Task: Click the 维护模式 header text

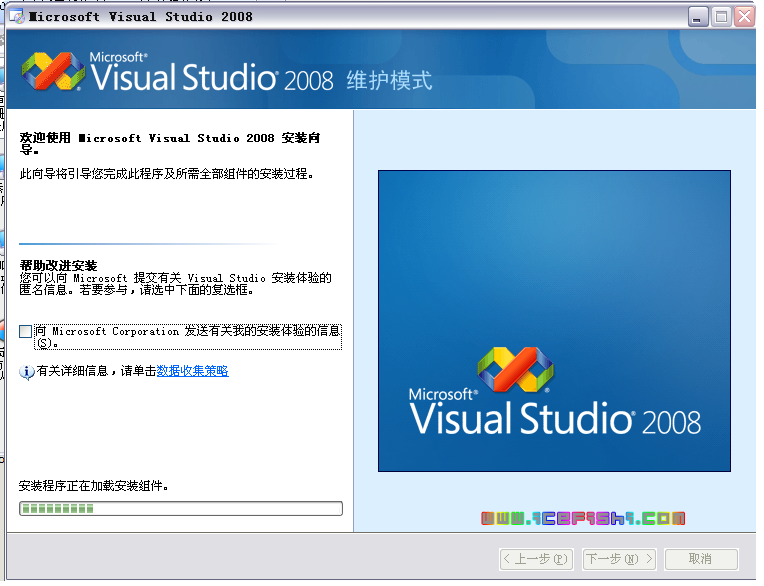Action: coord(389,80)
